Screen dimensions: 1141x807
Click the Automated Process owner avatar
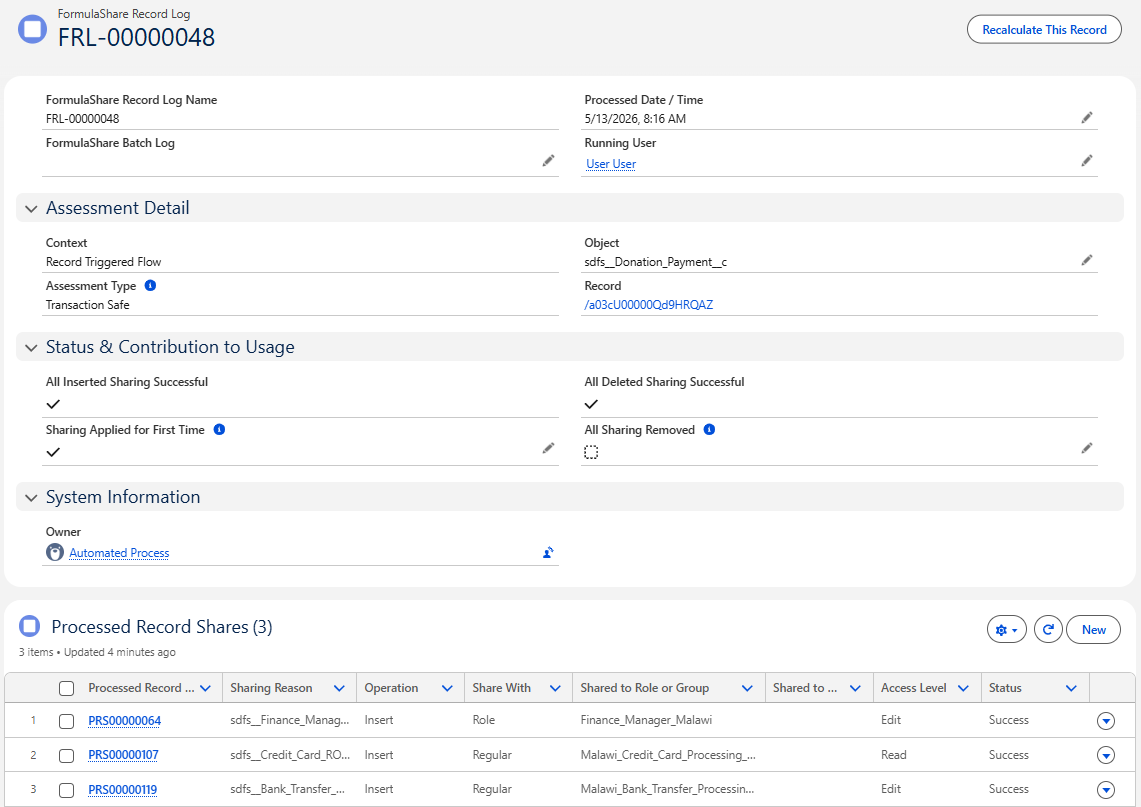(55, 552)
